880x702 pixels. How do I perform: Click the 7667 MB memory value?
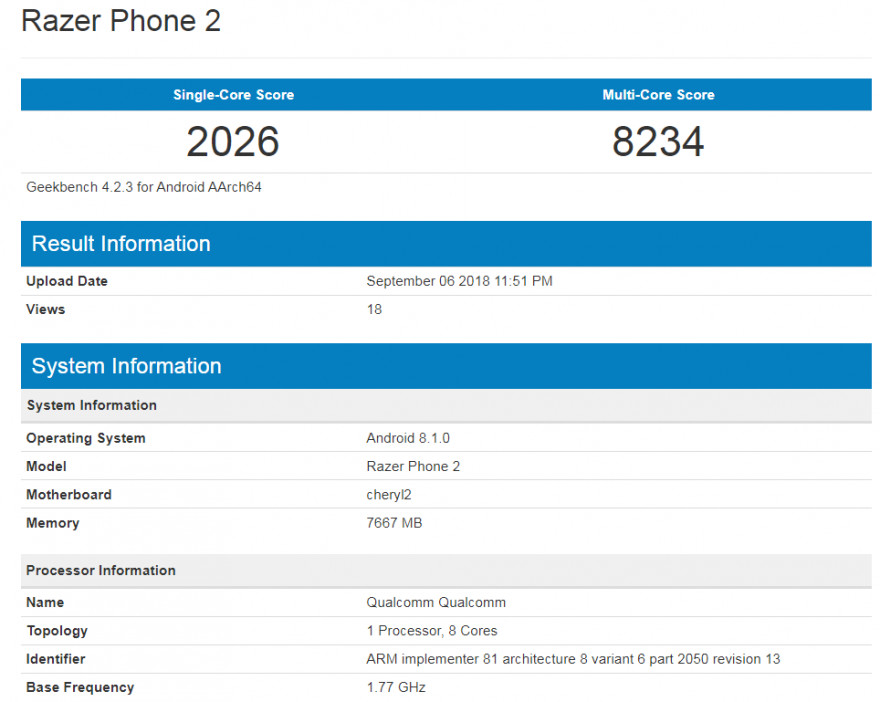(394, 523)
